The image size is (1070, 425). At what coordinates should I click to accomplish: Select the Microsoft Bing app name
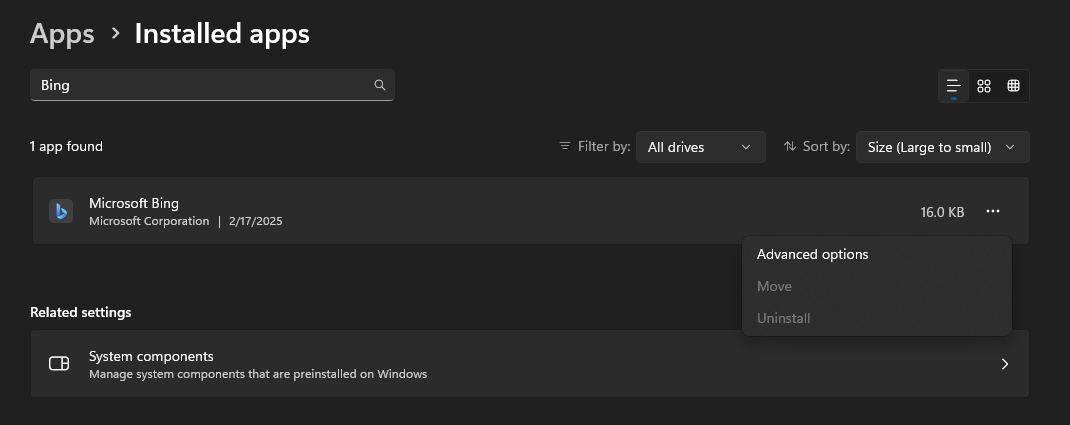134,203
